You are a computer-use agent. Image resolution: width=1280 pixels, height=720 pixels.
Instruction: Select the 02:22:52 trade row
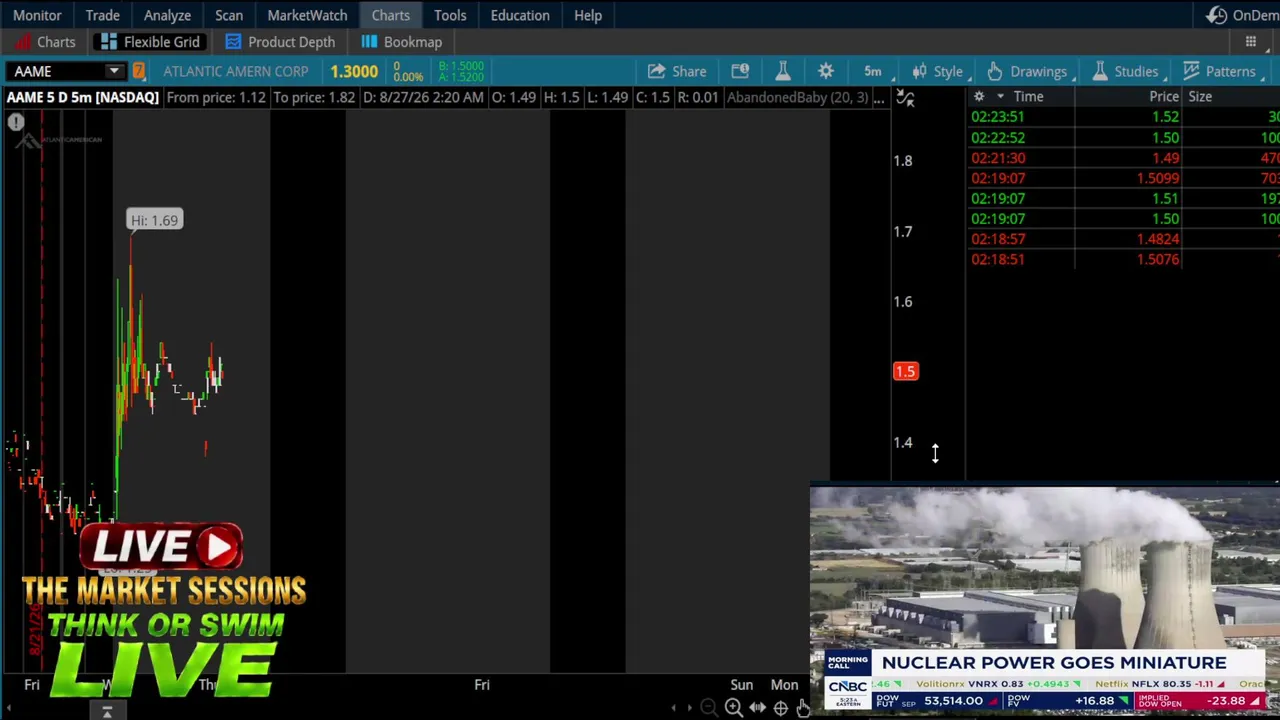tap(1124, 138)
